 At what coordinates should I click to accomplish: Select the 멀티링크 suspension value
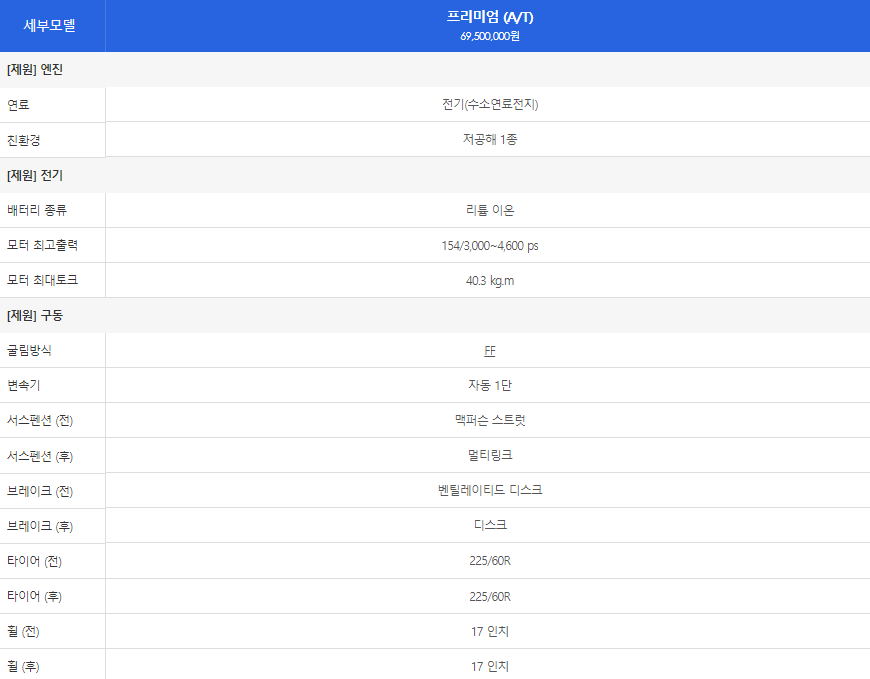pyautogui.click(x=489, y=455)
